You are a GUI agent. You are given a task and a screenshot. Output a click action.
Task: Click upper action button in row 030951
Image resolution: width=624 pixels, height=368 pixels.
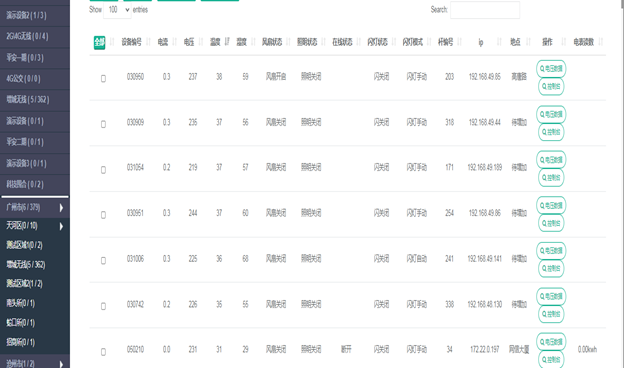pos(551,206)
